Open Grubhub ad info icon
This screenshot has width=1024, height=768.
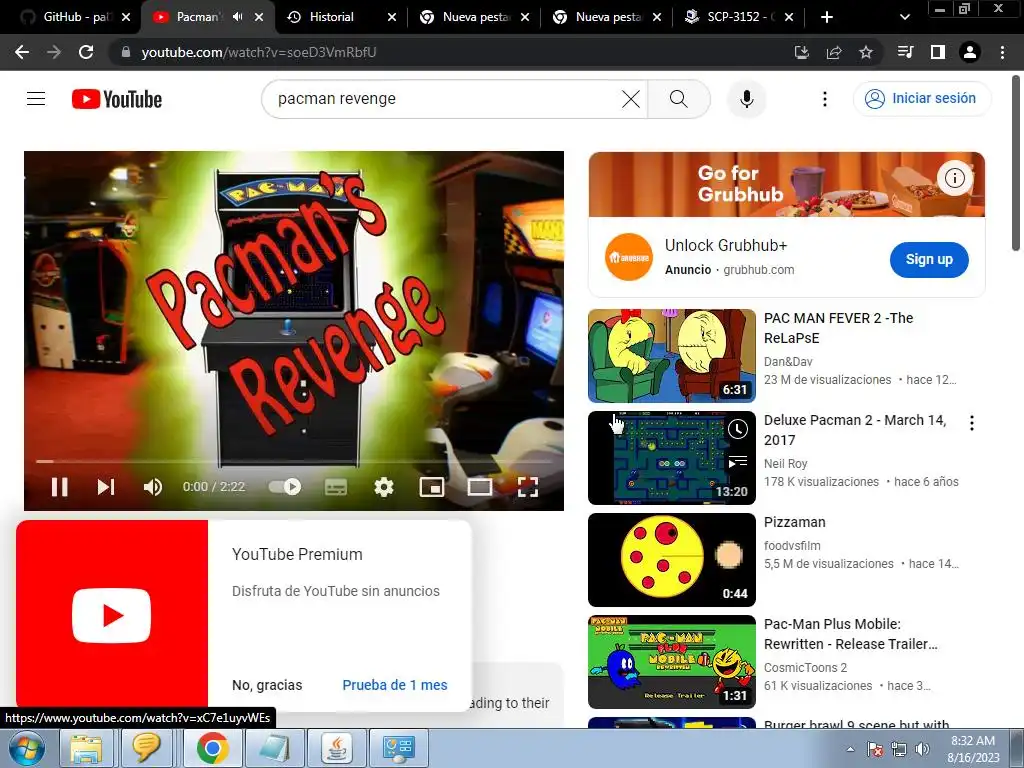point(955,178)
